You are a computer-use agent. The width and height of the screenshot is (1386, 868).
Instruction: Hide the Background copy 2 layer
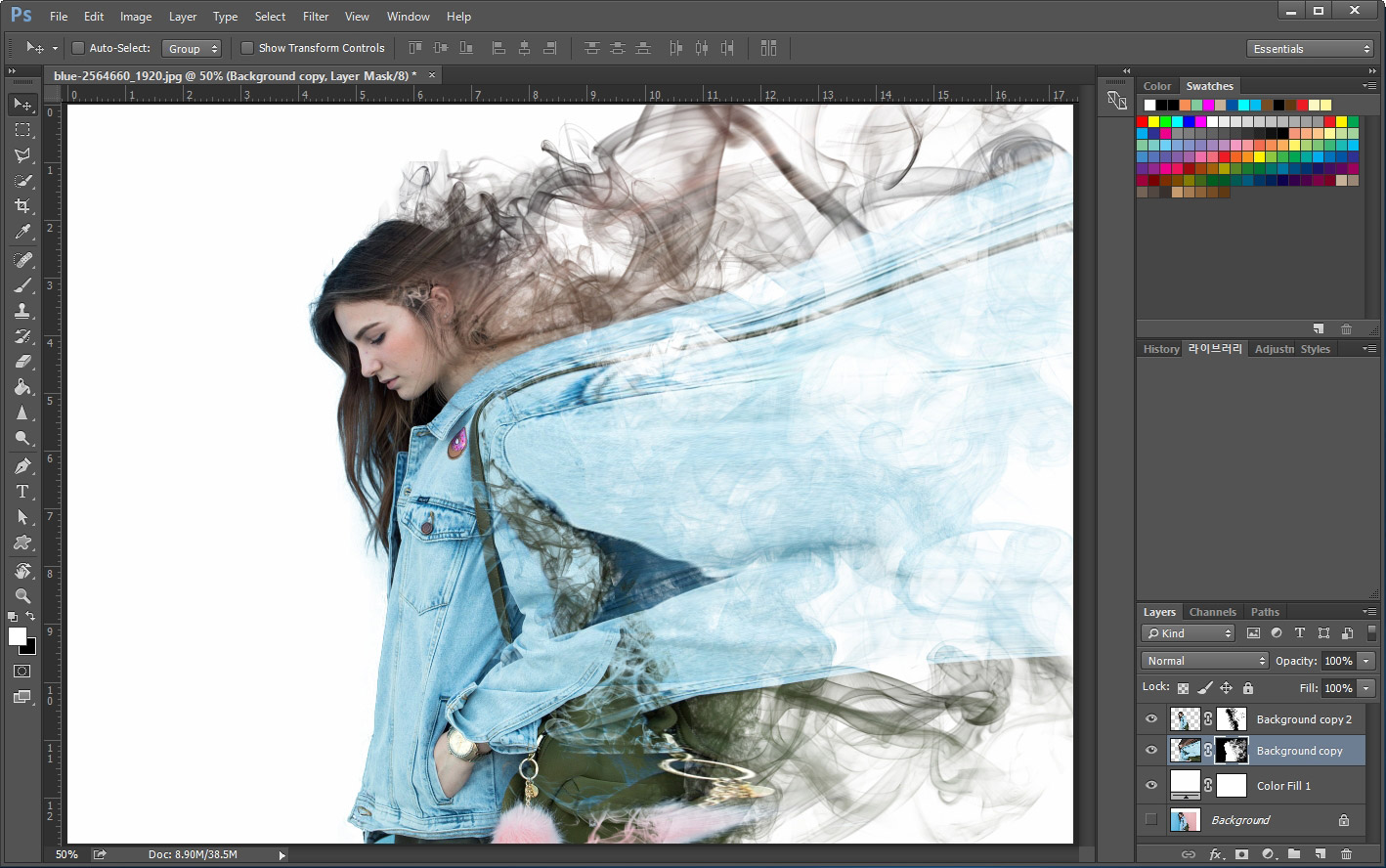(1151, 719)
